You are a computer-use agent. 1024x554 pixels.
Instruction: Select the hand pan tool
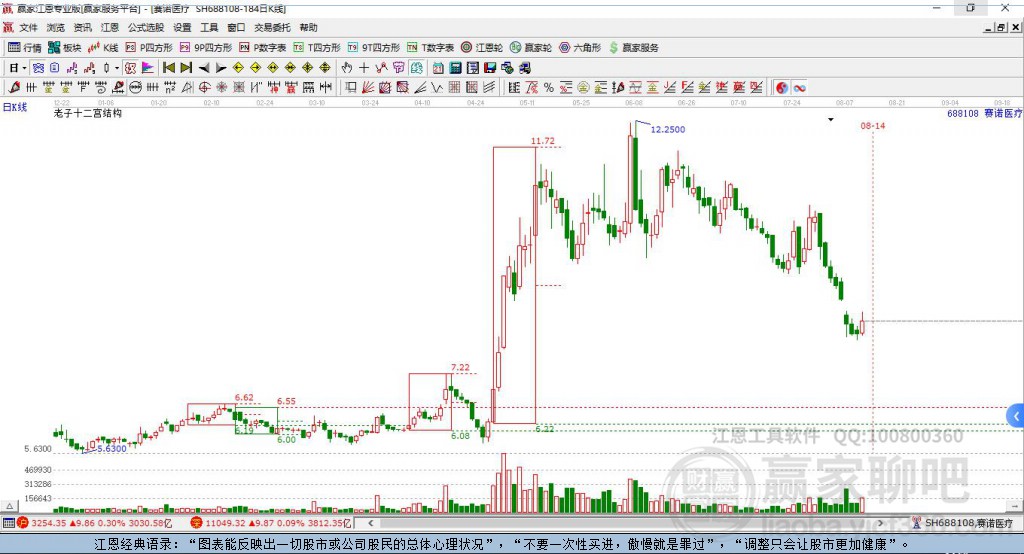(x=347, y=68)
